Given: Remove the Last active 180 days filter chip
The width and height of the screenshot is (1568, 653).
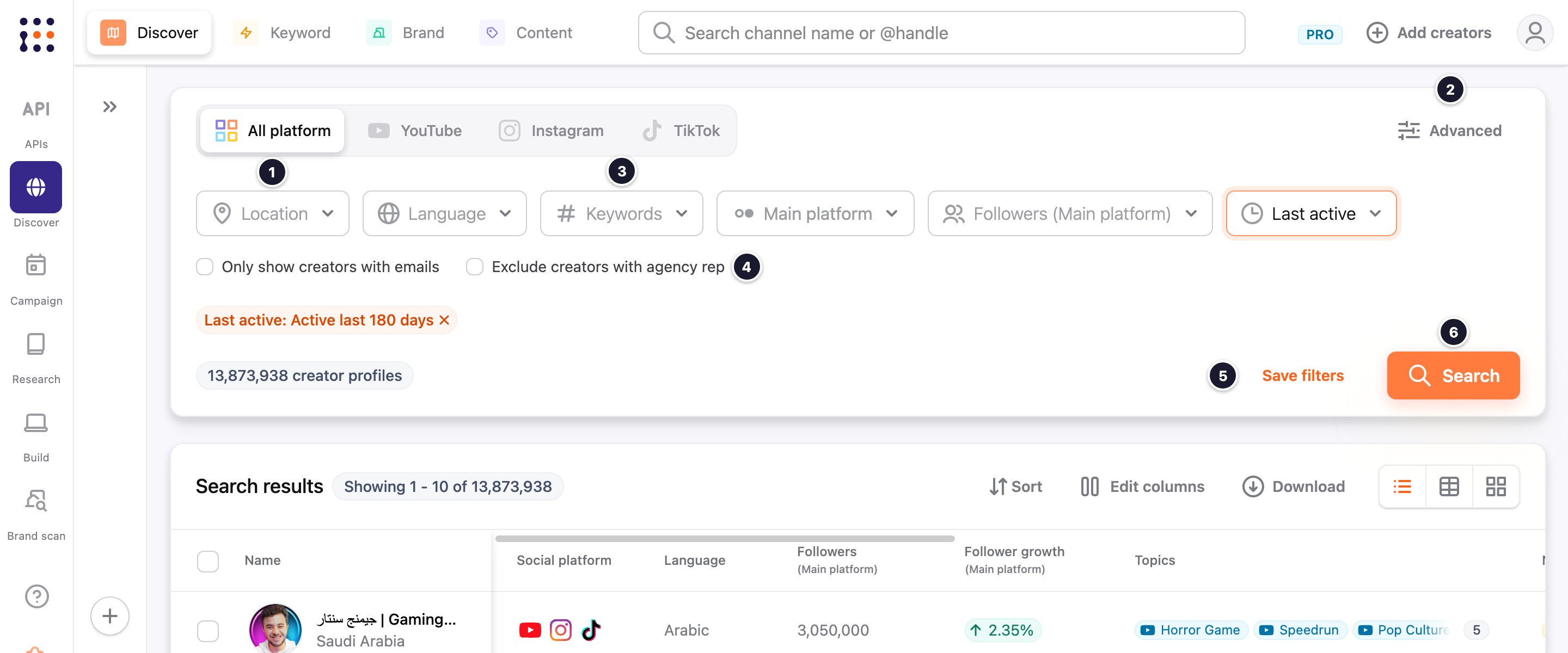Looking at the screenshot, I should [444, 320].
